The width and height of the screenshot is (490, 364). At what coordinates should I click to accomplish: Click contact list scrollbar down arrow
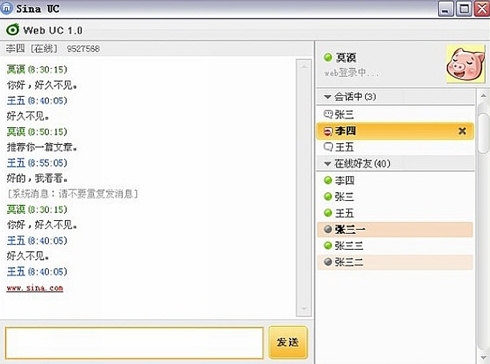tap(483, 358)
